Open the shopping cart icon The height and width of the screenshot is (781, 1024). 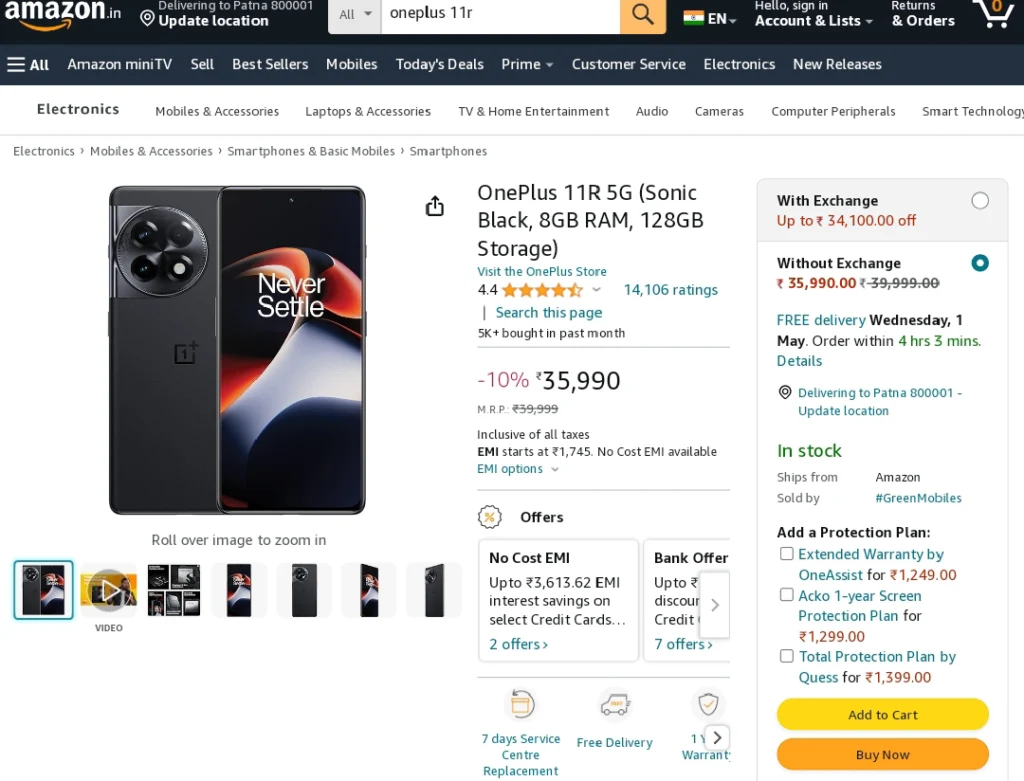coord(994,14)
